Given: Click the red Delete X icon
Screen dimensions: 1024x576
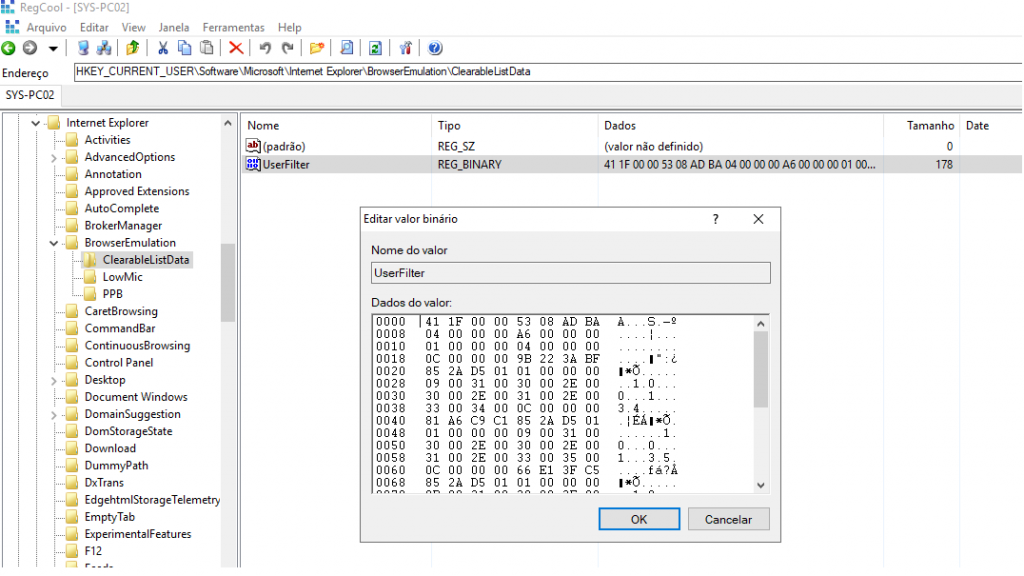Looking at the screenshot, I should tap(236, 48).
